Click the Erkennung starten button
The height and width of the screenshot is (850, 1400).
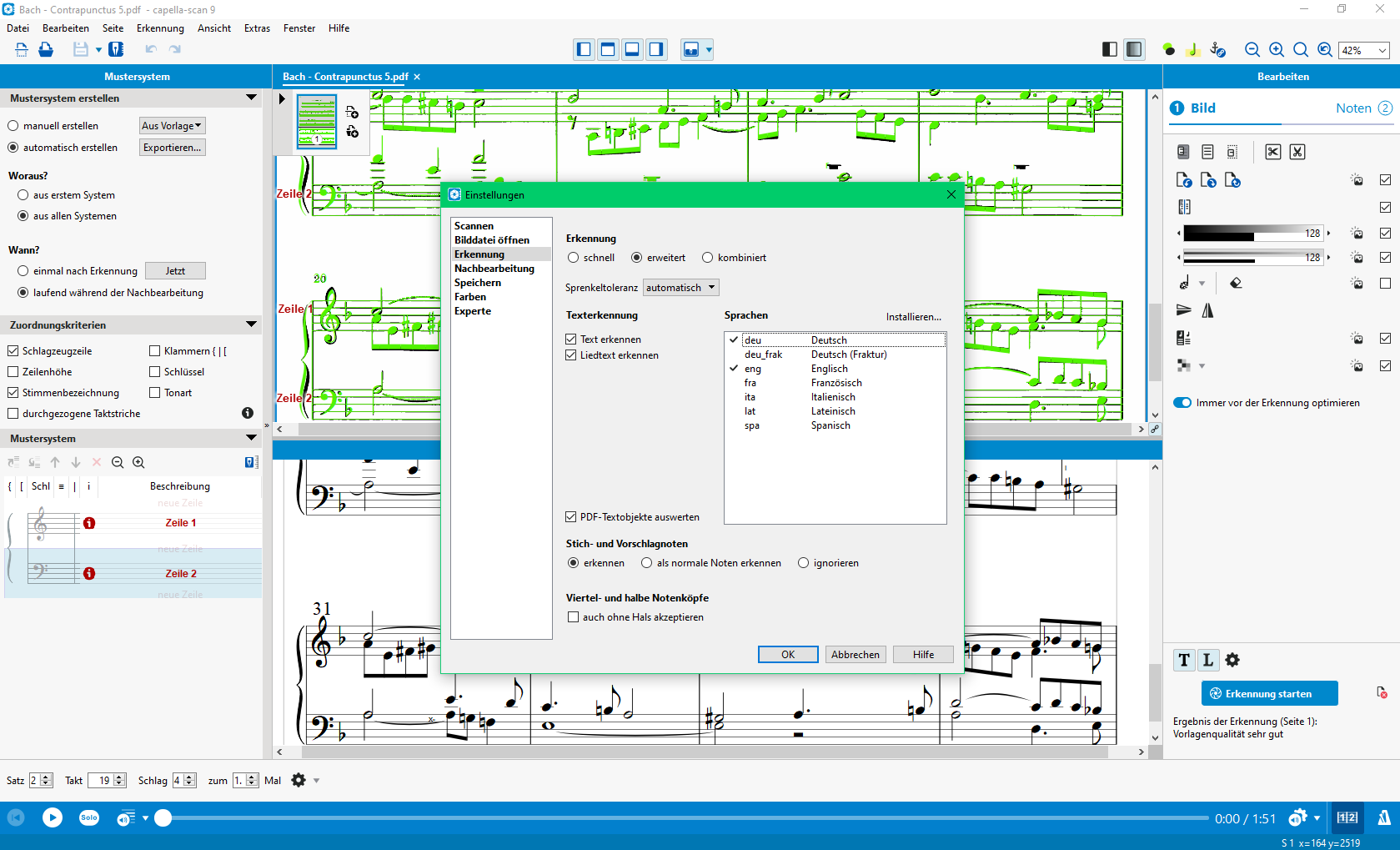pyautogui.click(x=1269, y=694)
